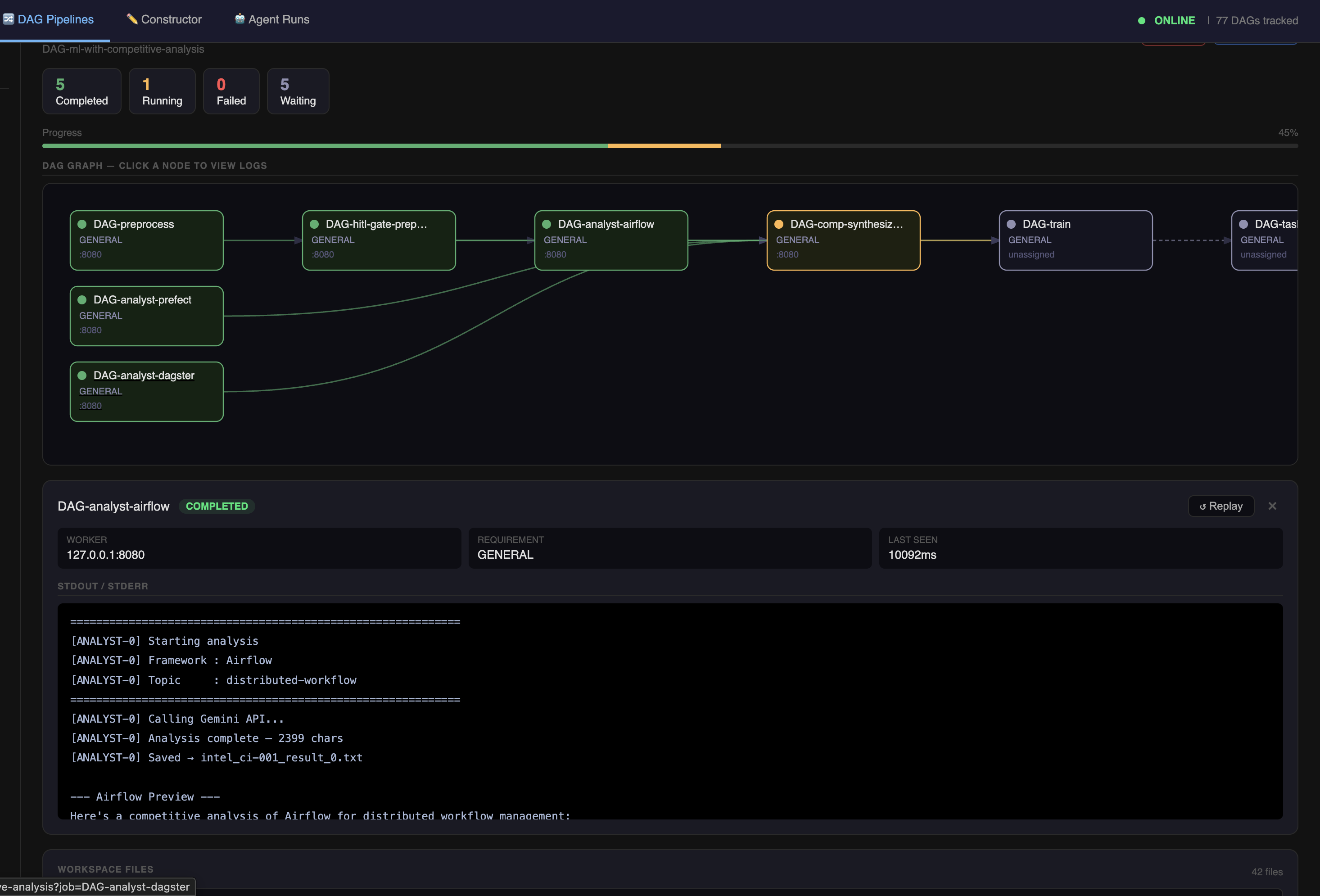
Task: Click the green status dot on DAG-analyst-prefect
Action: click(x=82, y=299)
